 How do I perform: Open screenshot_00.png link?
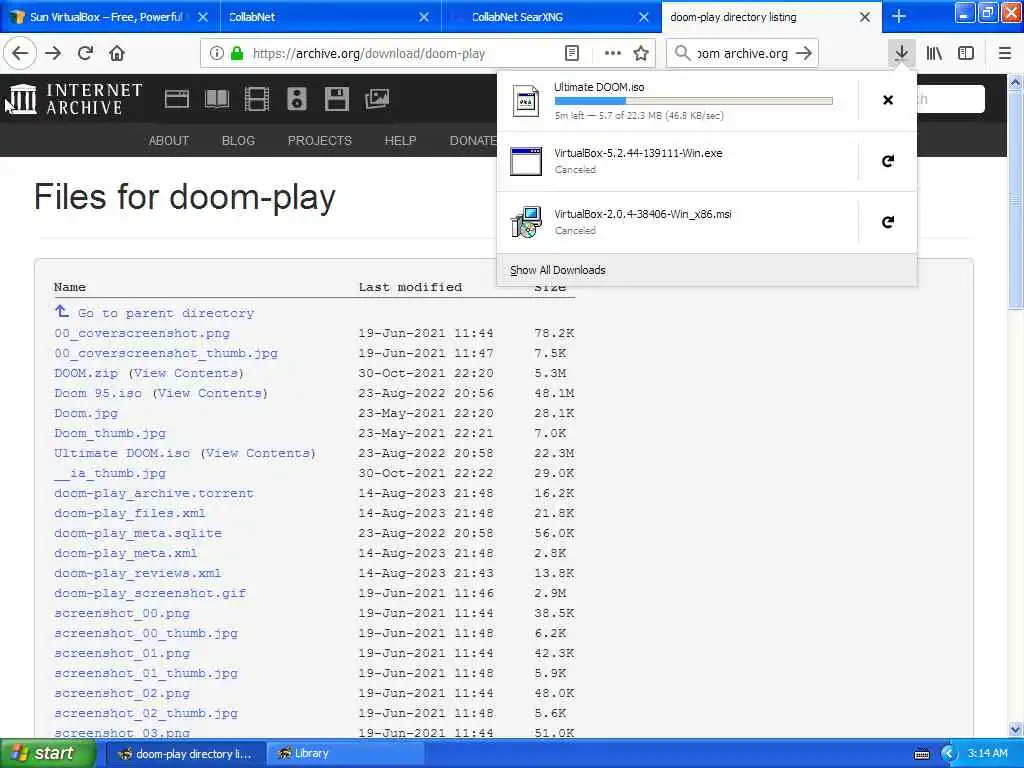[122, 613]
